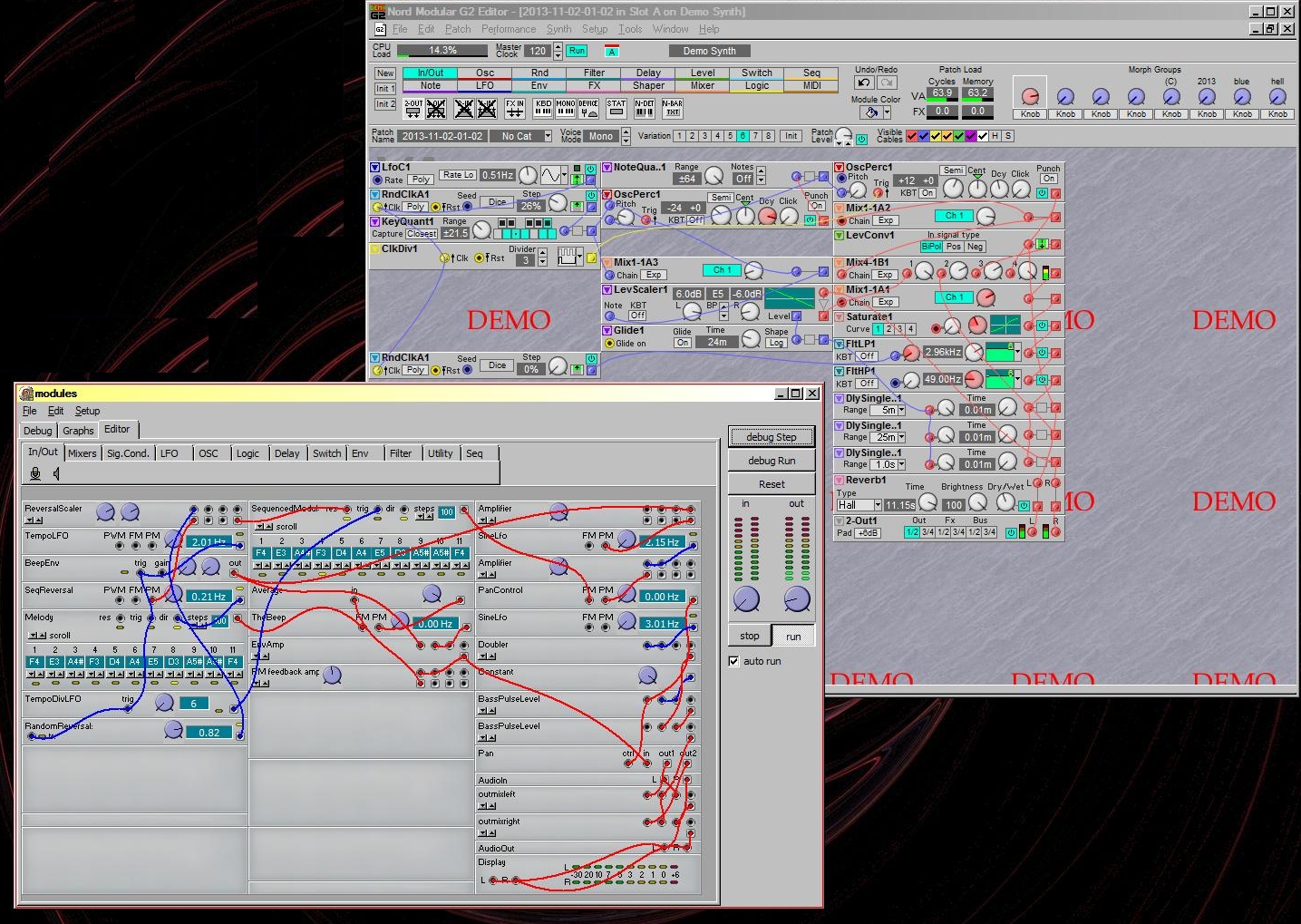Insert the MONO keyboard module icon
This screenshot has height=924, width=1301.
566,109
